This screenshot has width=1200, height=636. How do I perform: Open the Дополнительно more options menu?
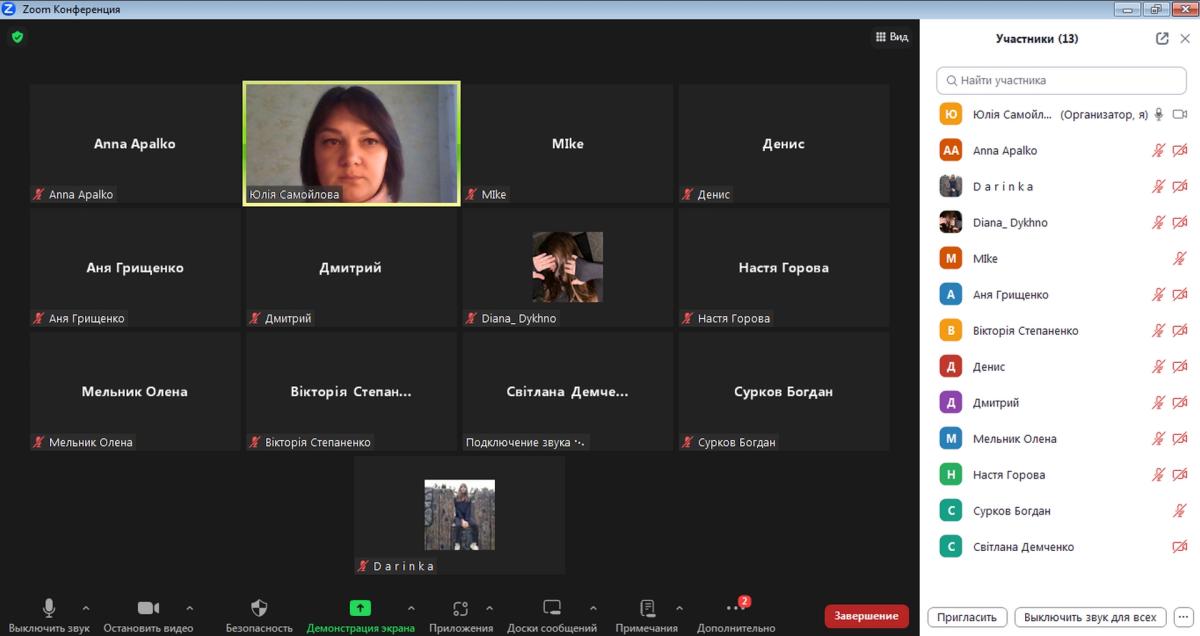[736, 613]
